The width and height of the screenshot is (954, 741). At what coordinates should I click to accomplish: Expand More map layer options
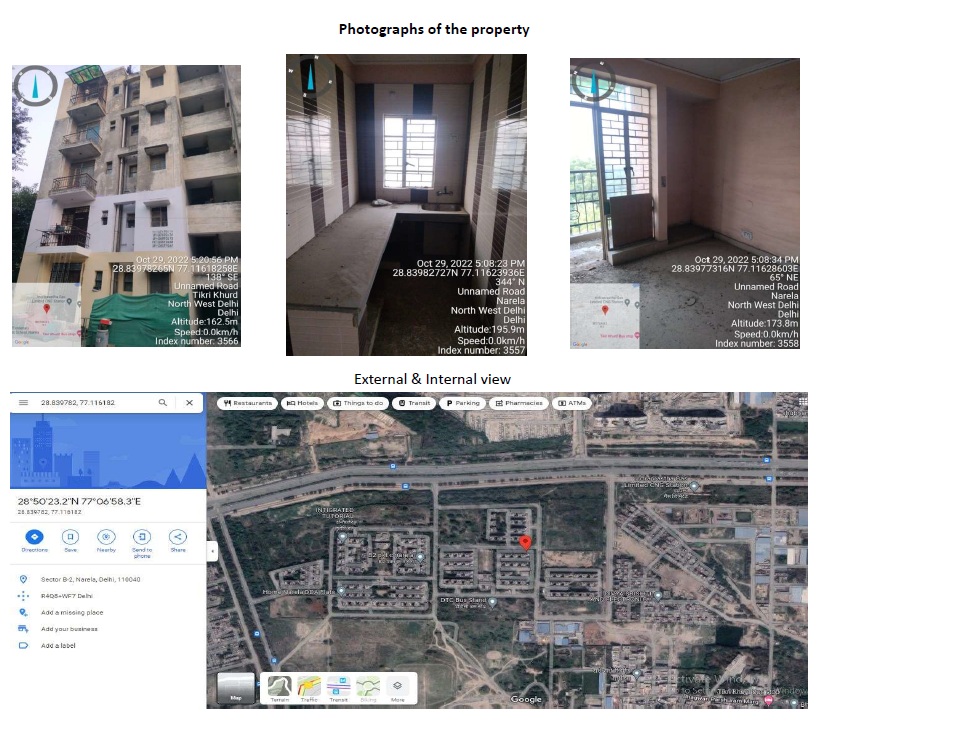coord(397,688)
